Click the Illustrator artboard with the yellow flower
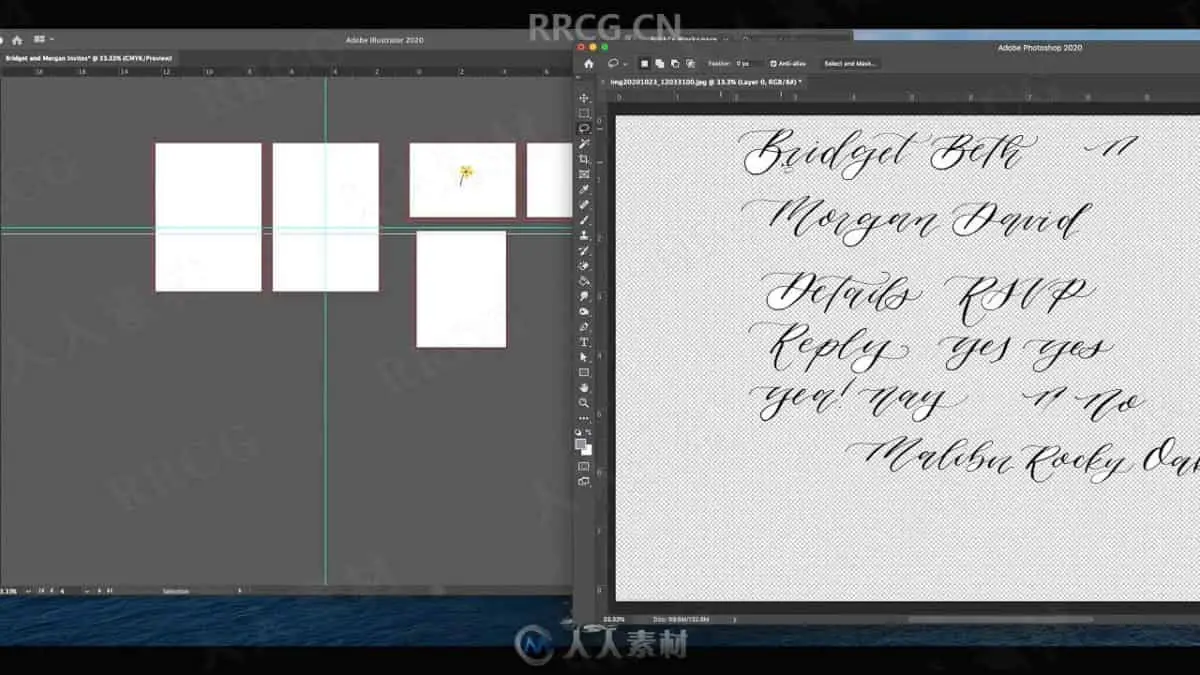The width and height of the screenshot is (1200, 675). coord(462,180)
